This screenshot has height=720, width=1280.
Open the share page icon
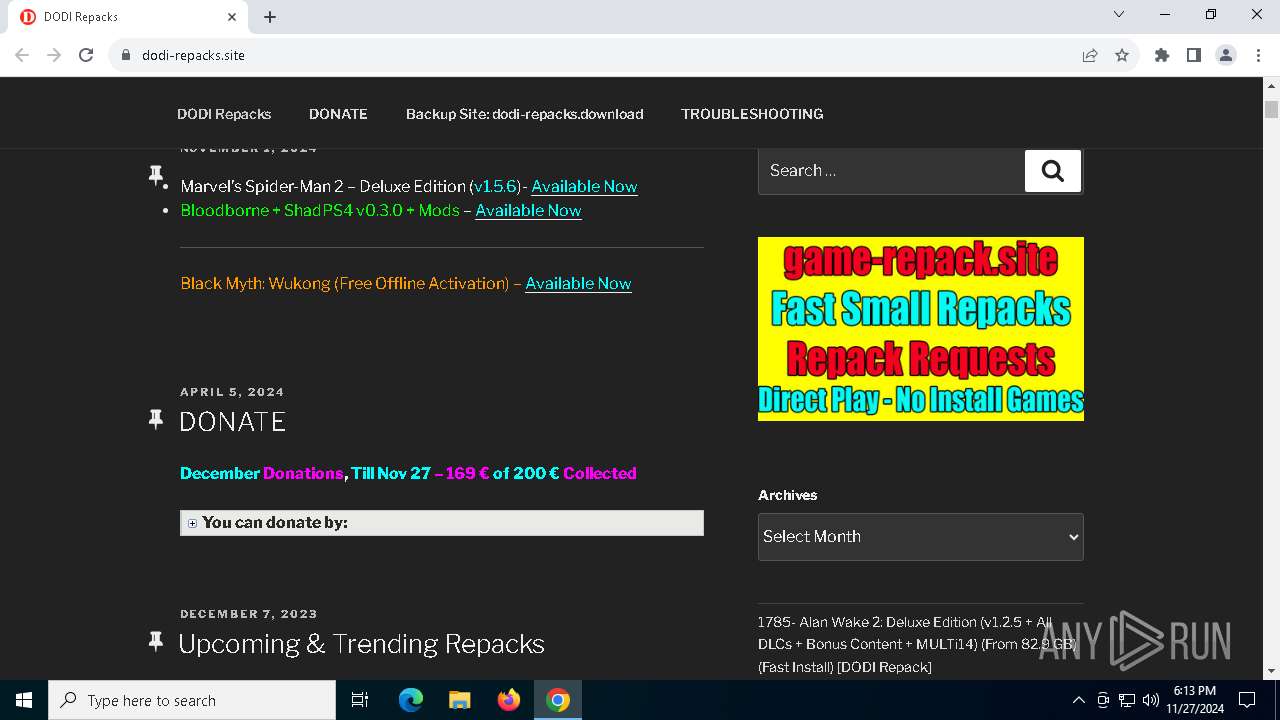click(1090, 55)
